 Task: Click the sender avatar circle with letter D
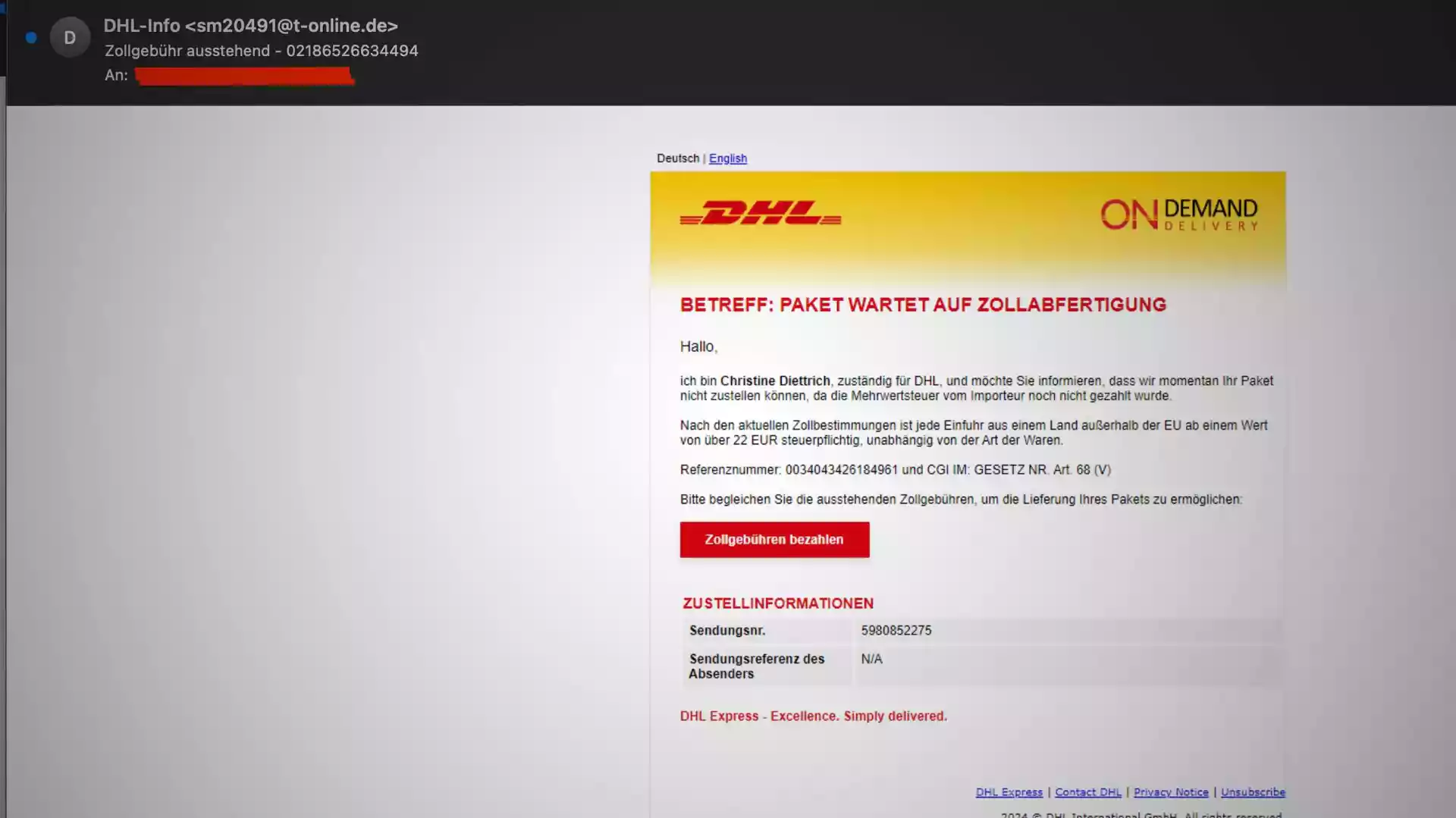[x=70, y=37]
